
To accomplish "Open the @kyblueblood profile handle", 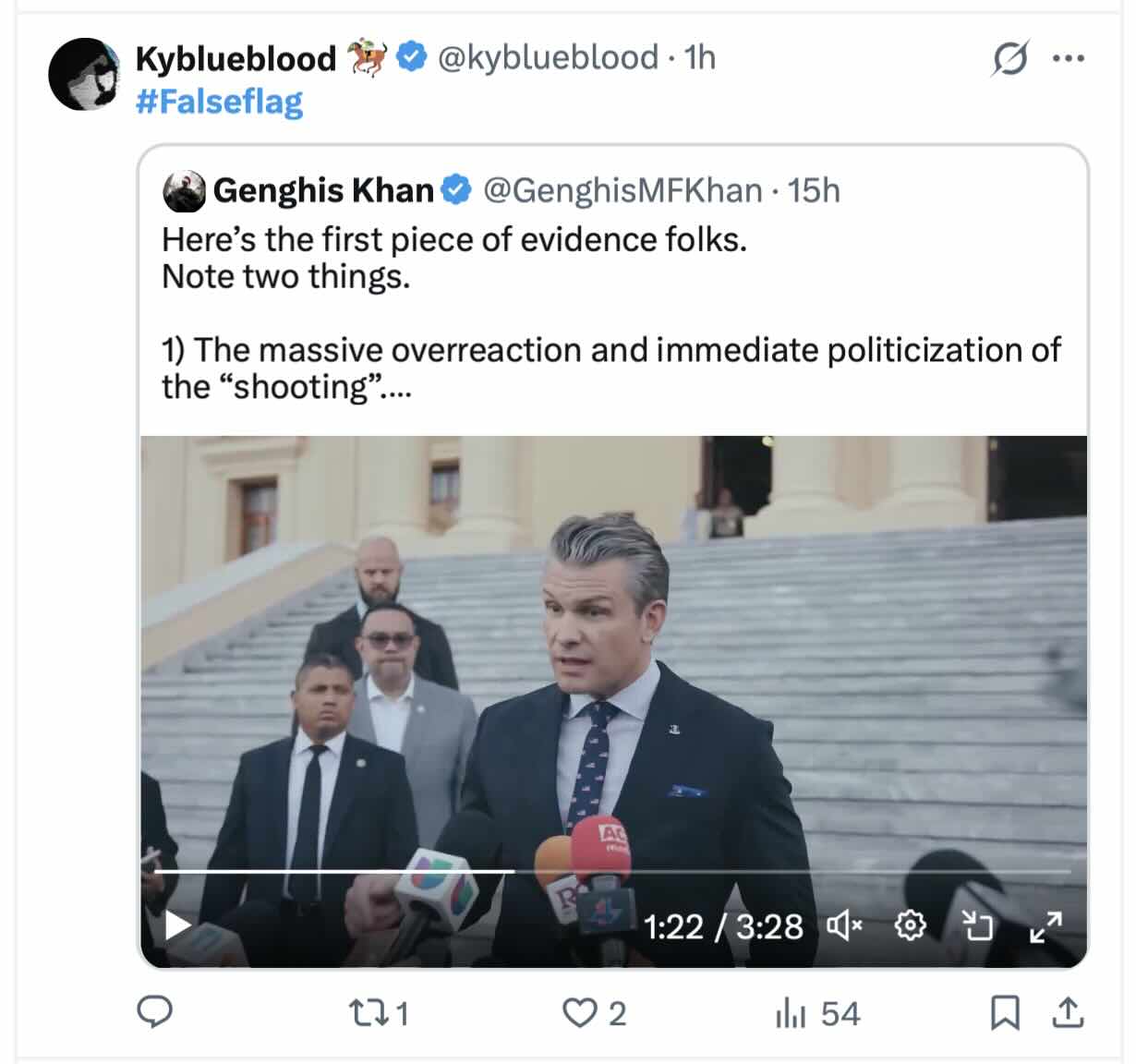I will (x=547, y=57).
